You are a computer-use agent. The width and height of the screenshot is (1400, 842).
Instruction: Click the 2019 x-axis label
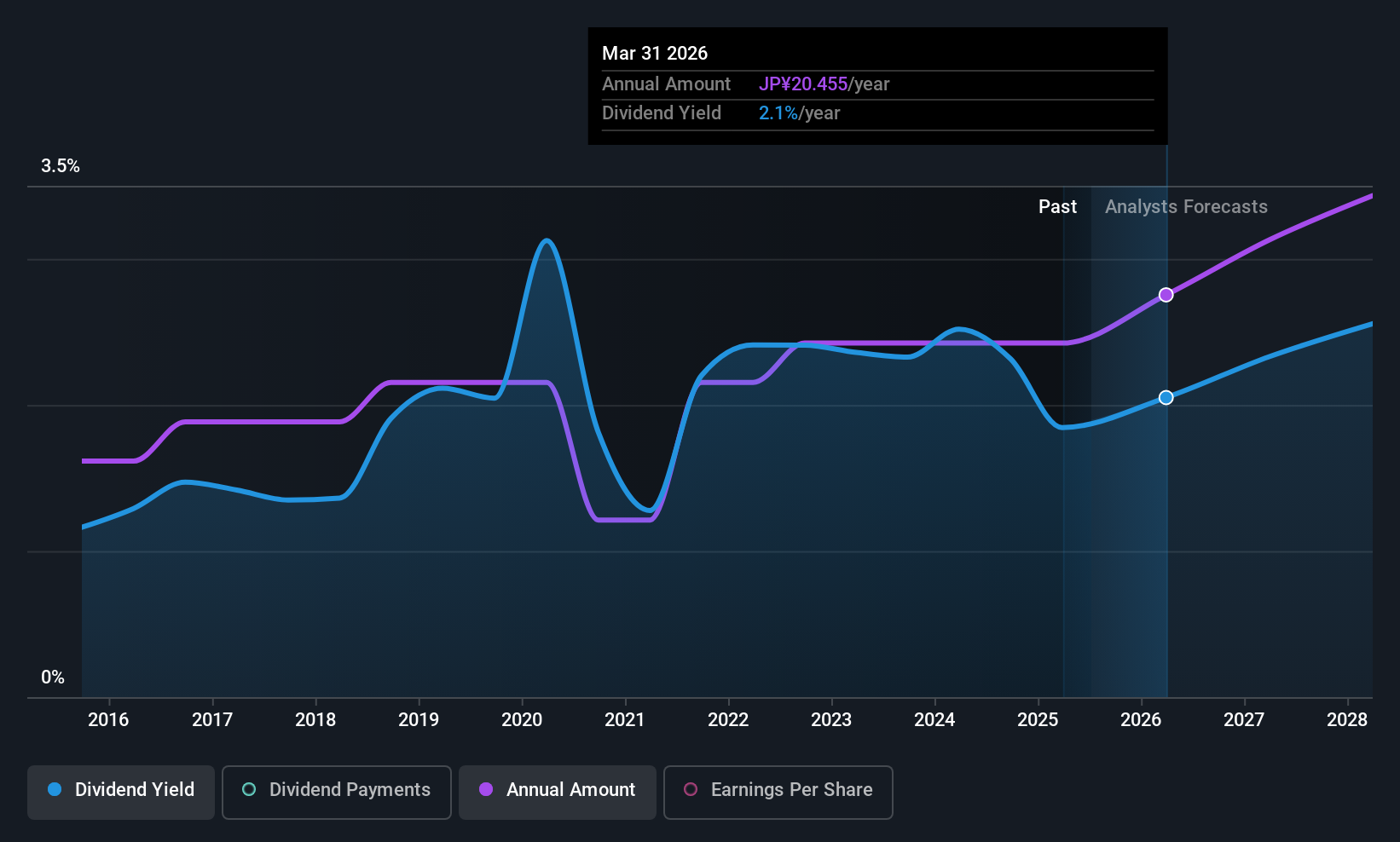pos(419,720)
